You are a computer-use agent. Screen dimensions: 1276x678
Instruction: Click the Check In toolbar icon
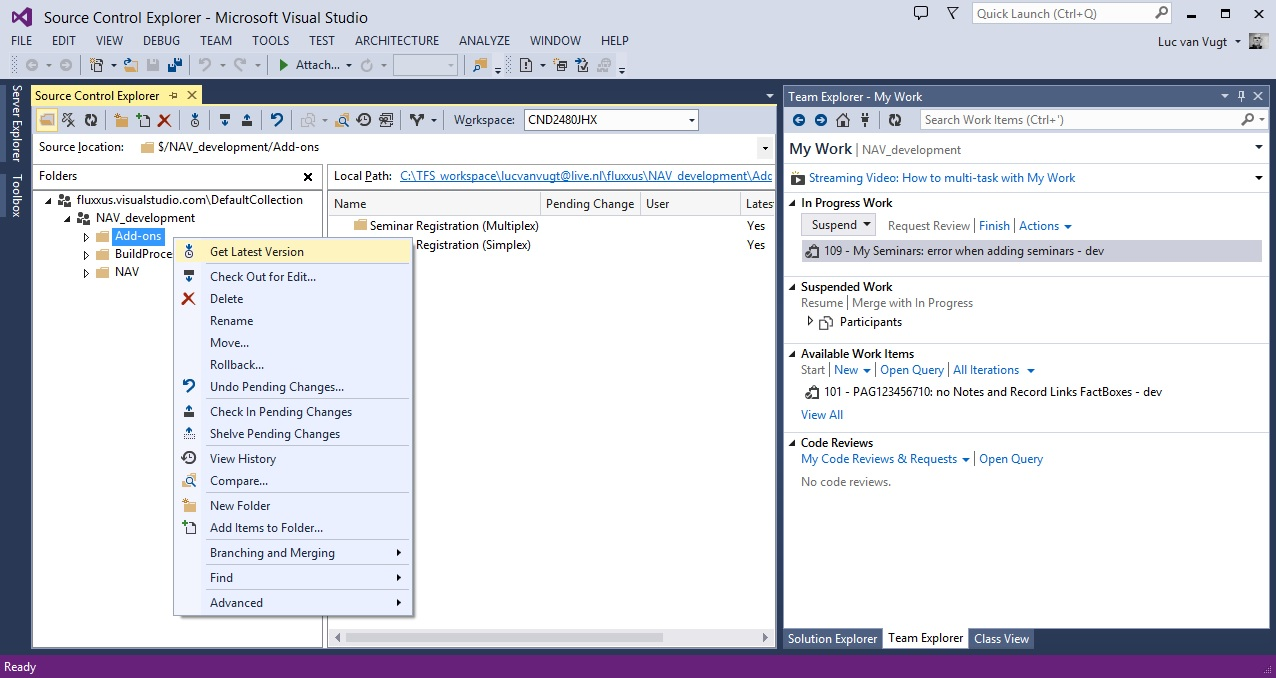(247, 120)
